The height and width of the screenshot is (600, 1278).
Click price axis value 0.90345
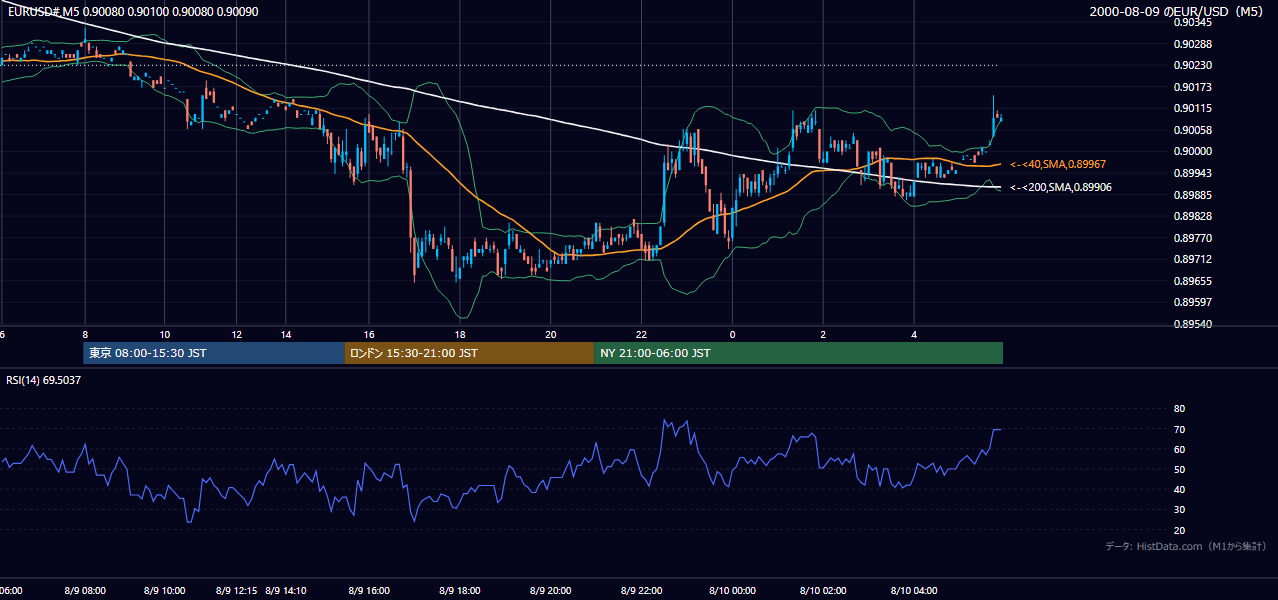pyautogui.click(x=1192, y=22)
